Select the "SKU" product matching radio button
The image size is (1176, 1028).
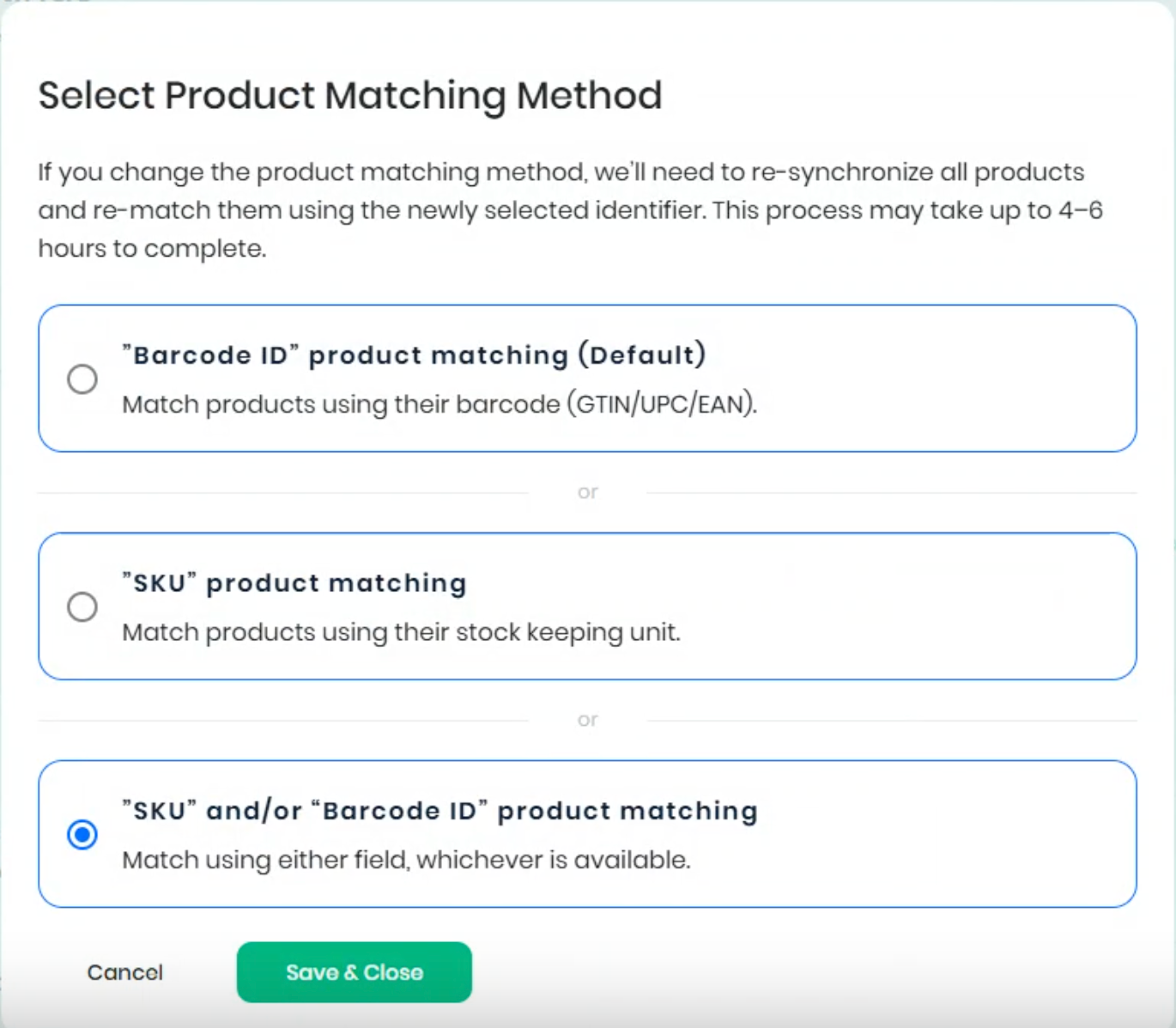point(82,607)
